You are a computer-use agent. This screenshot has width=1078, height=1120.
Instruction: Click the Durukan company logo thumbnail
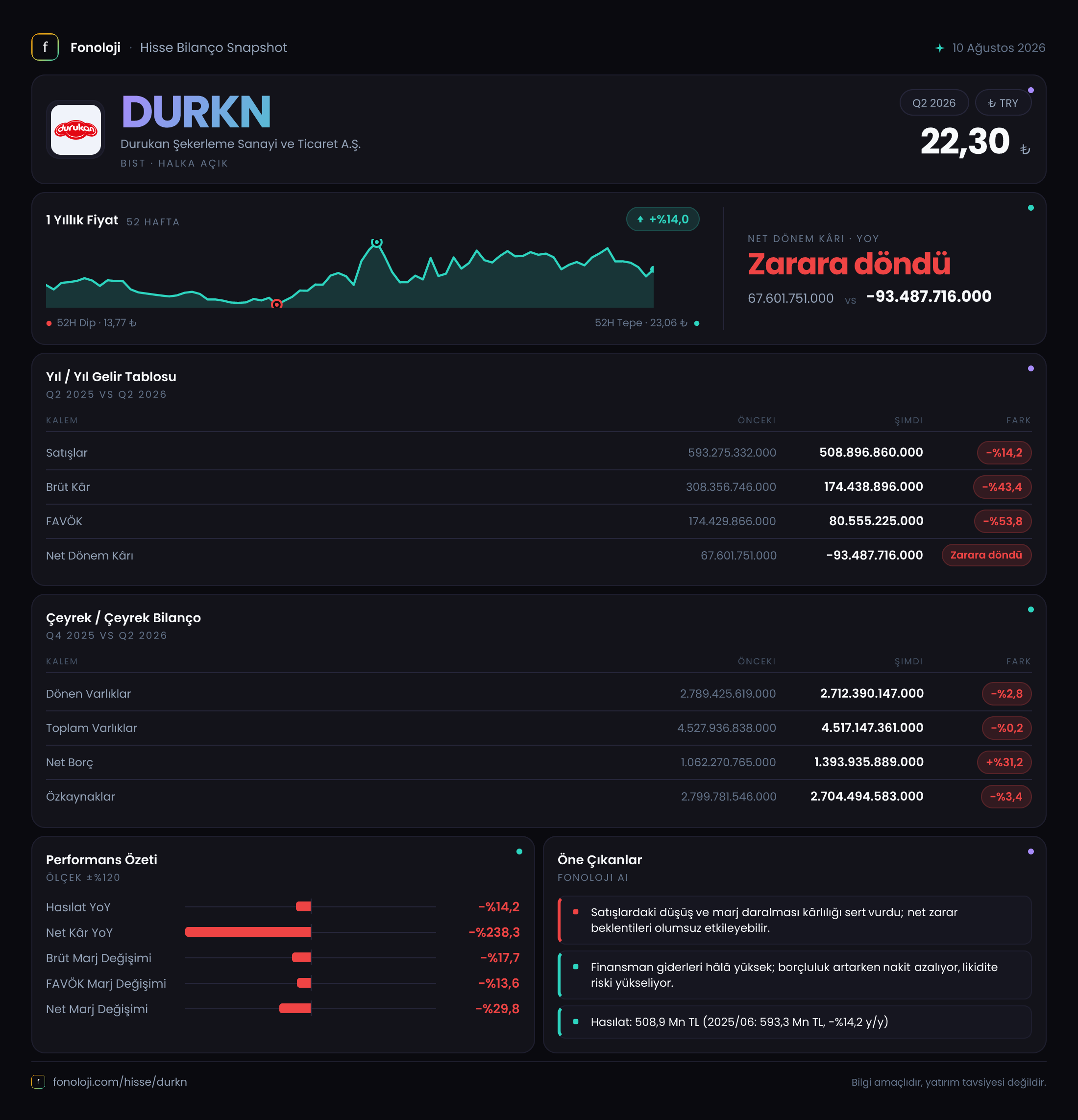pyautogui.click(x=75, y=129)
